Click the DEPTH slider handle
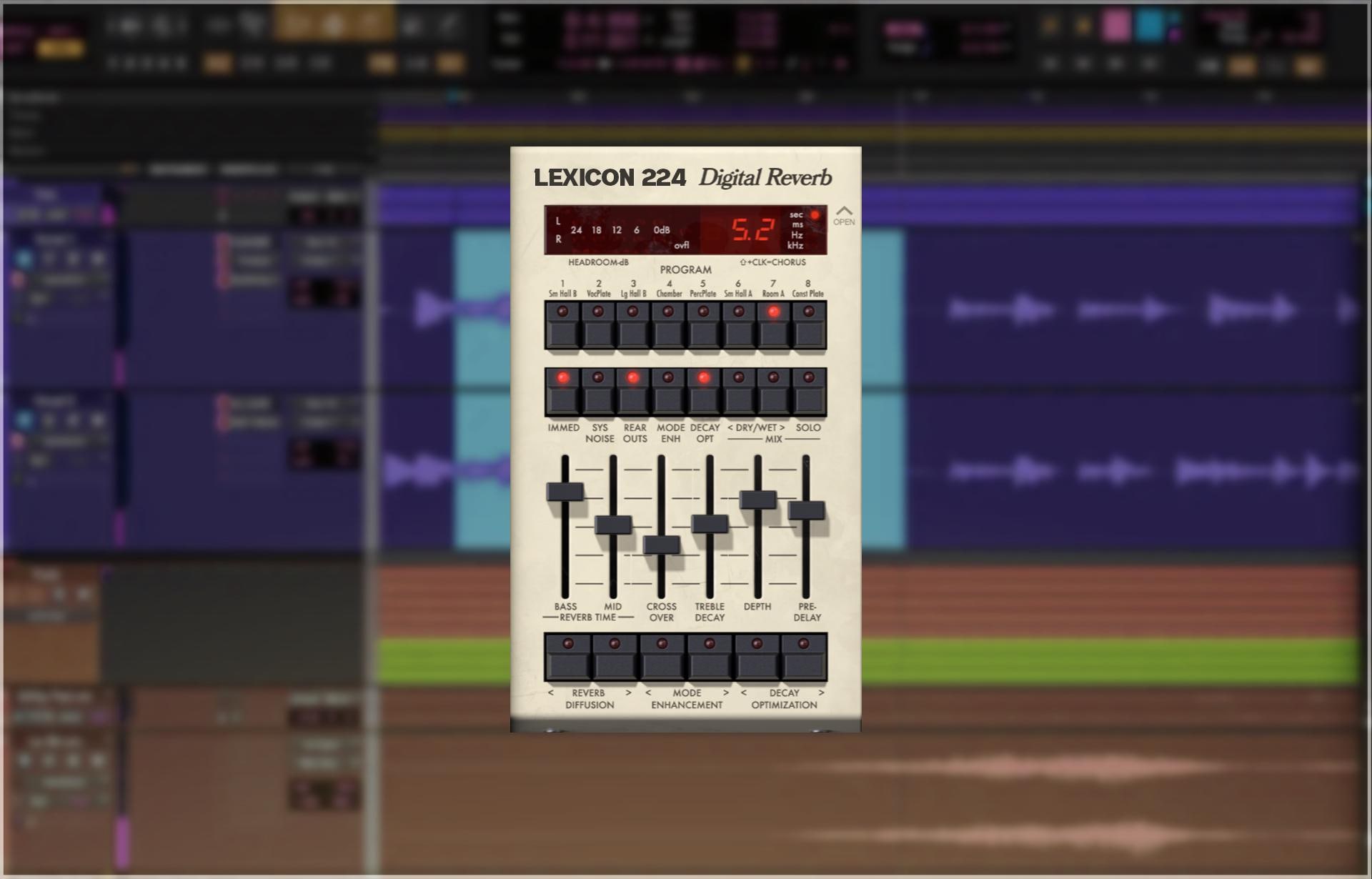 tap(757, 500)
